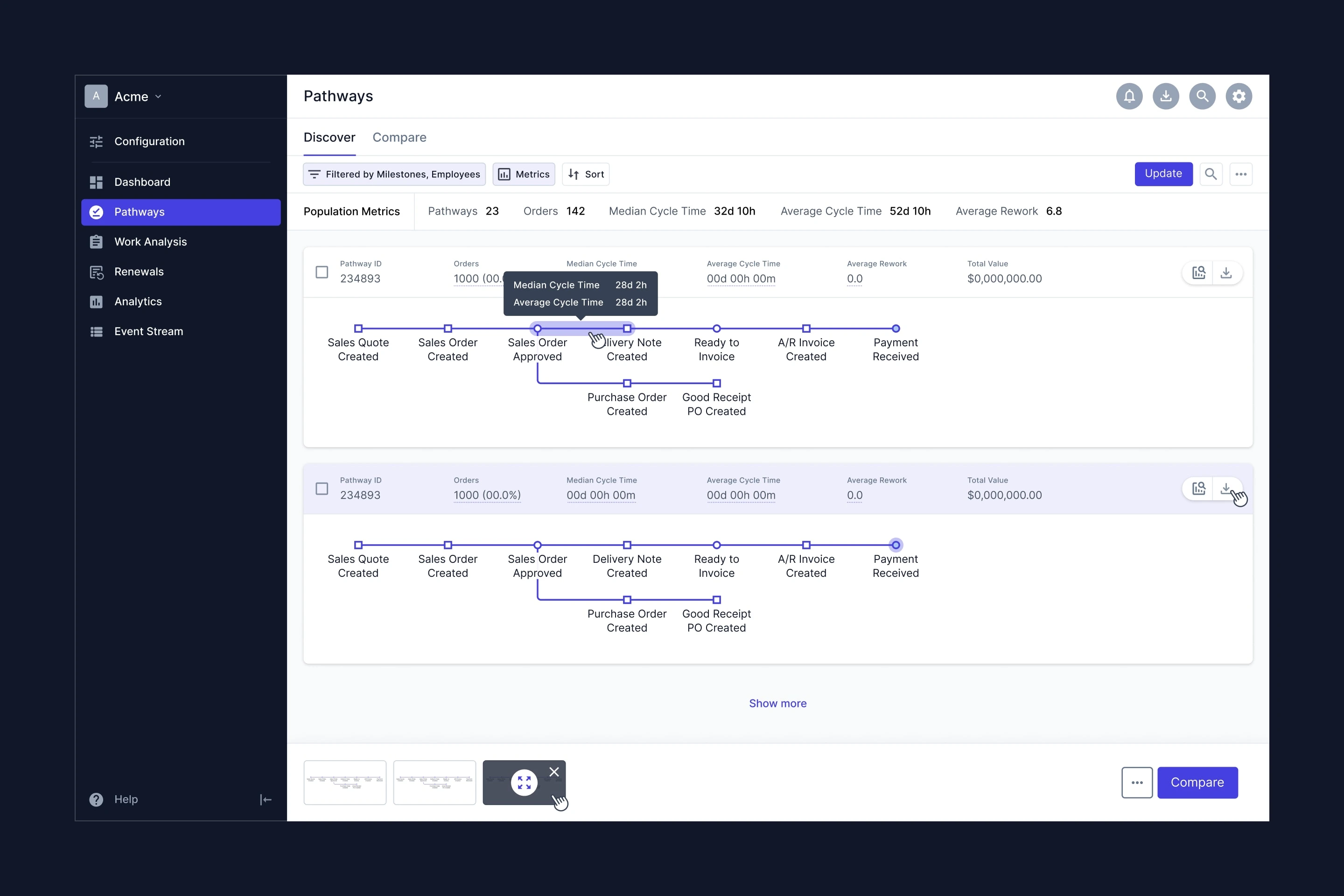Image resolution: width=1344 pixels, height=896 pixels.
Task: Open the settings gear icon
Action: [x=1238, y=96]
